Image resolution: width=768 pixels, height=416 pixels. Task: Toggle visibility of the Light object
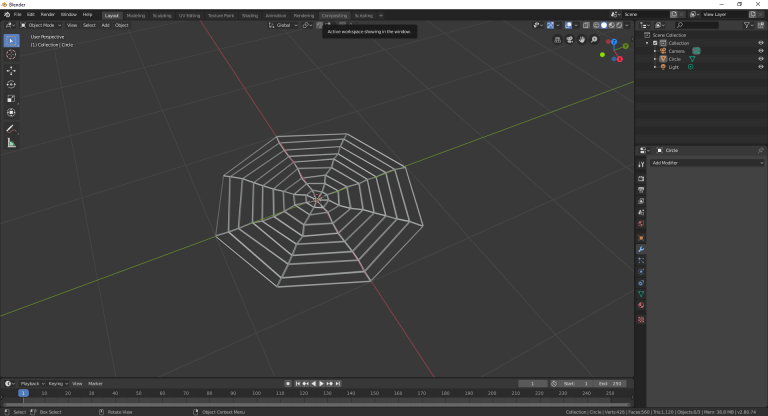(760, 67)
